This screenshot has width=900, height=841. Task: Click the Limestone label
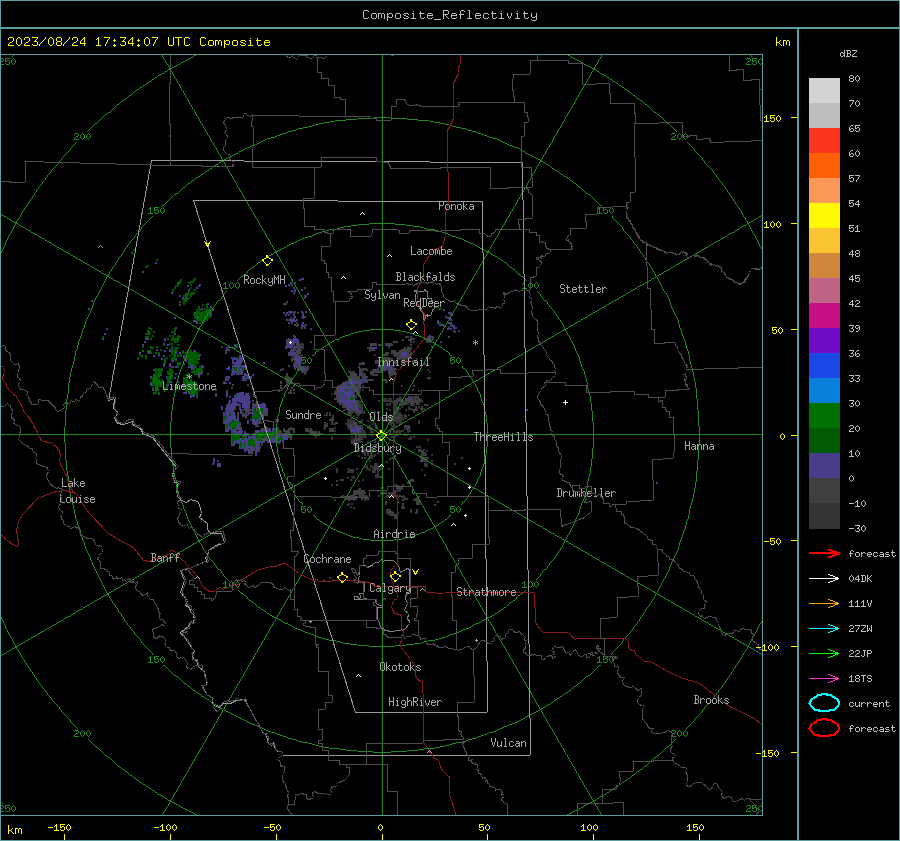tap(189, 386)
